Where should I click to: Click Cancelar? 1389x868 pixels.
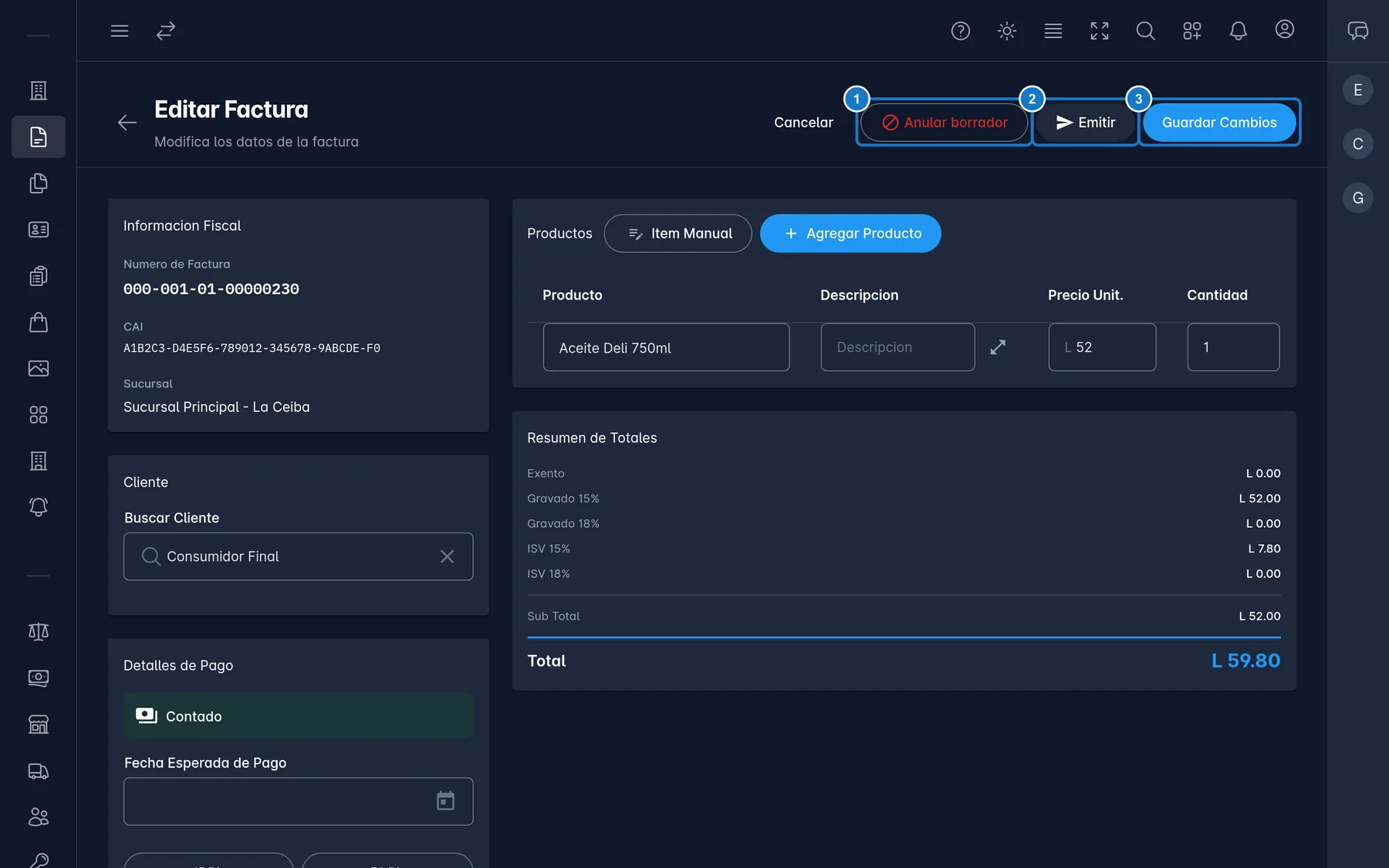coord(803,123)
